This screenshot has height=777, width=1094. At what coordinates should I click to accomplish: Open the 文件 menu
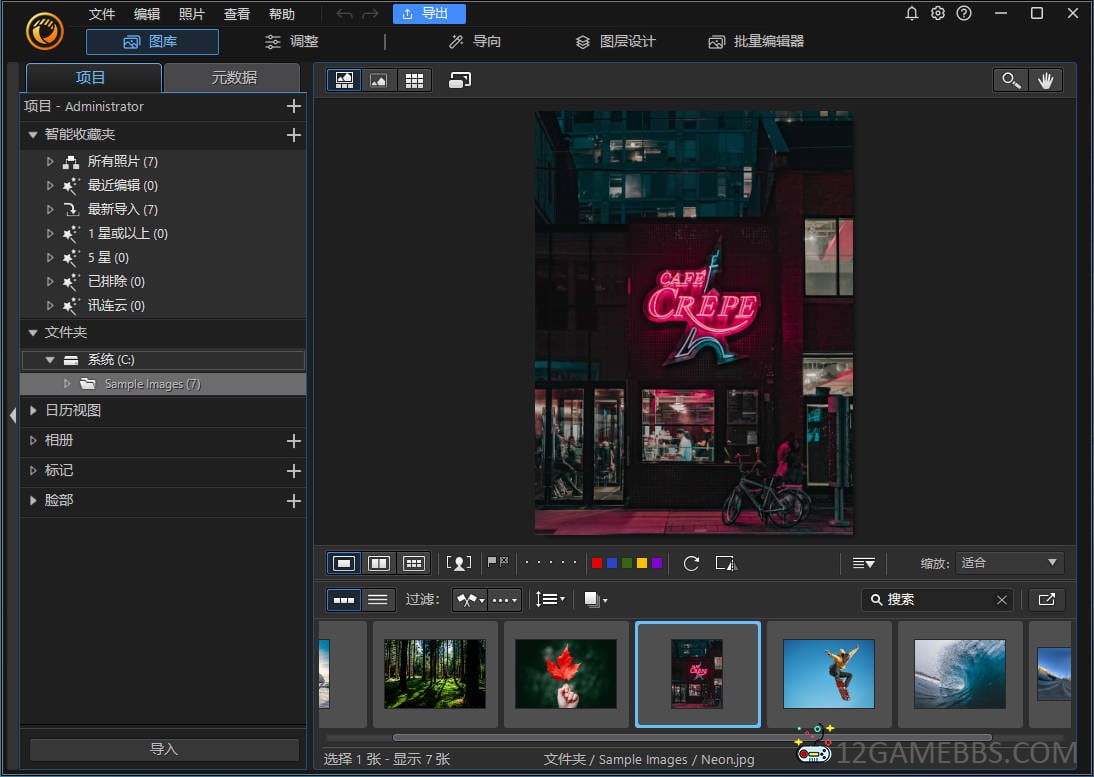(x=102, y=14)
